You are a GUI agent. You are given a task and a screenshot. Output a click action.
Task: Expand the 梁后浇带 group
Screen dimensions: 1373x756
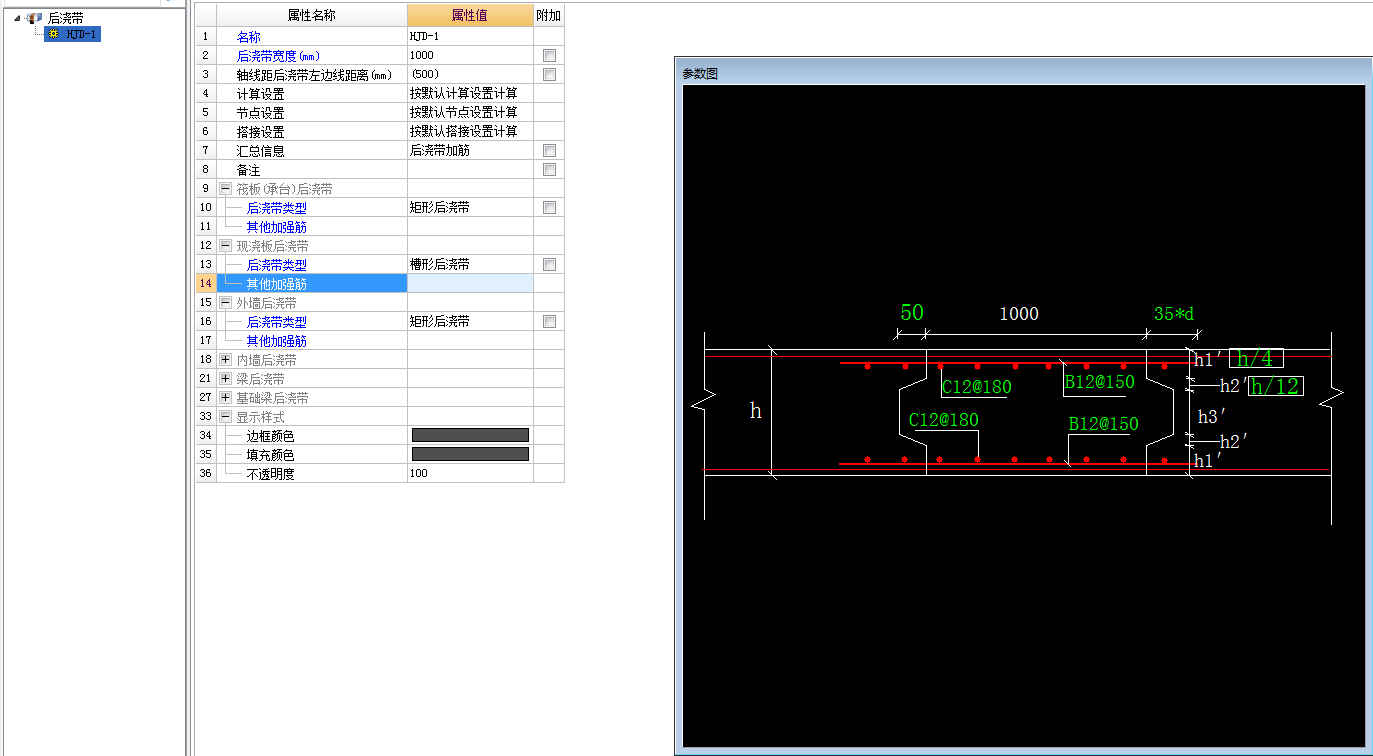[225, 378]
